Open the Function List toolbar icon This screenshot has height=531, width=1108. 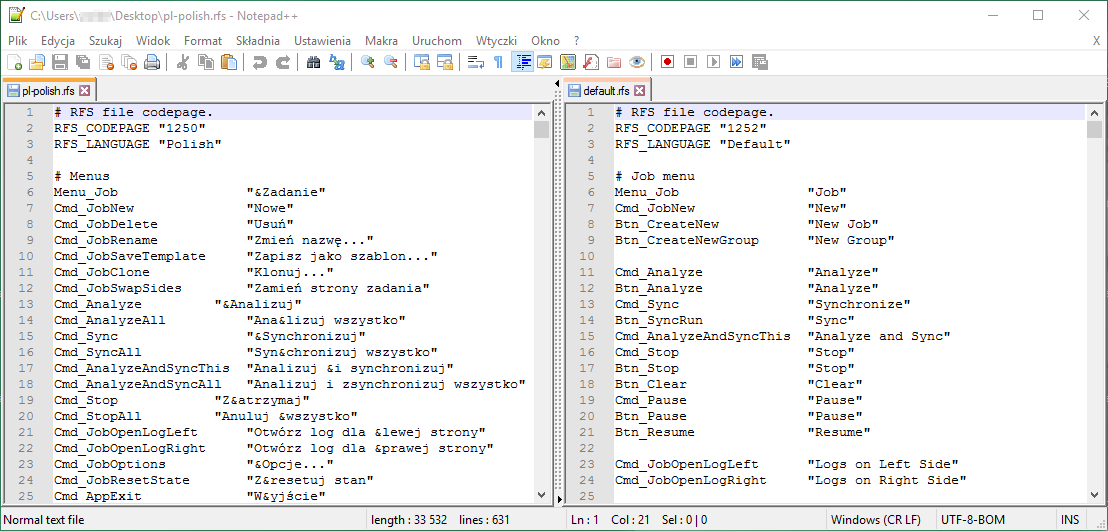click(x=591, y=62)
